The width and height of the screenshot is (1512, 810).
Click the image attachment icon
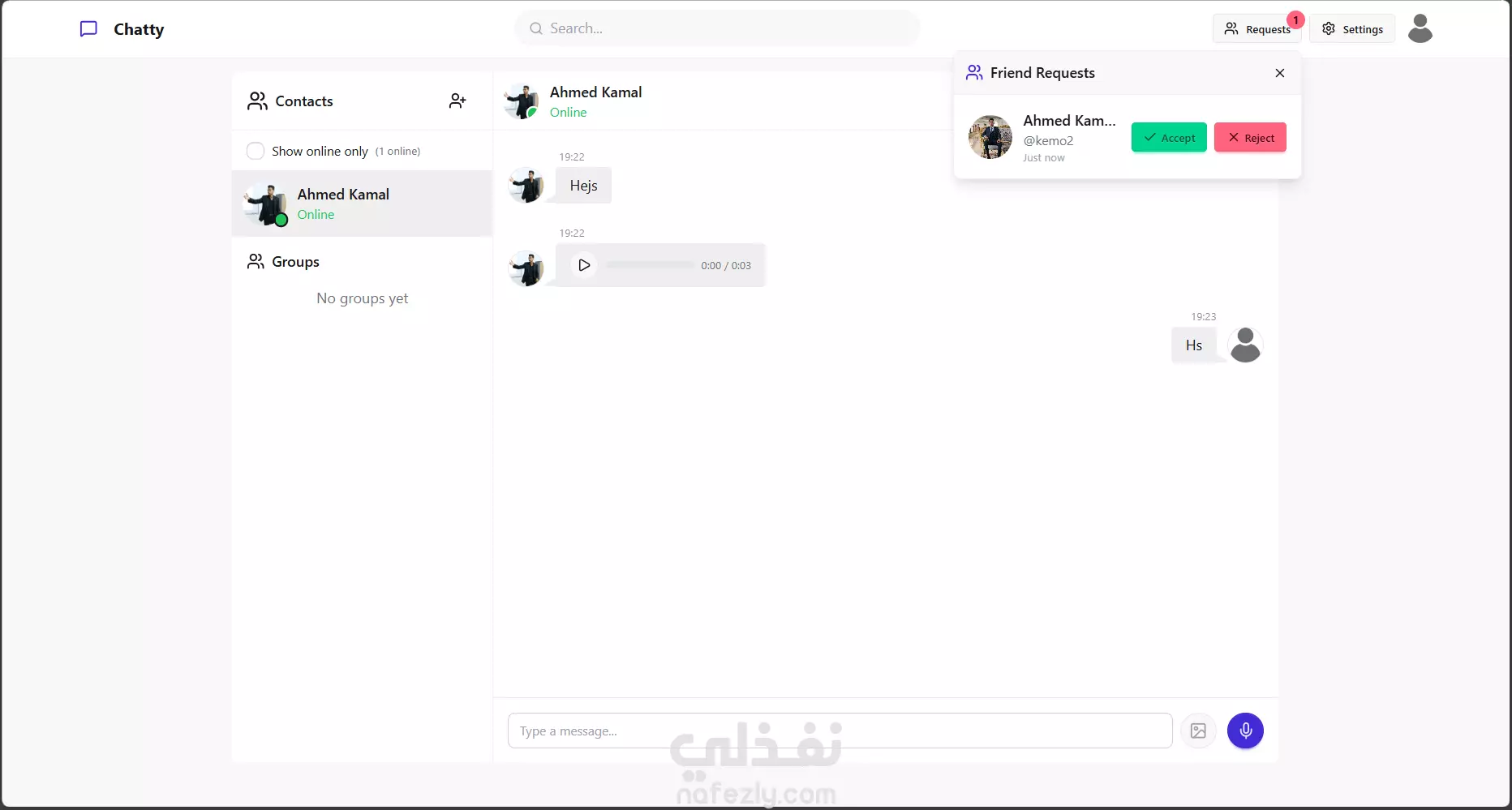1198,731
